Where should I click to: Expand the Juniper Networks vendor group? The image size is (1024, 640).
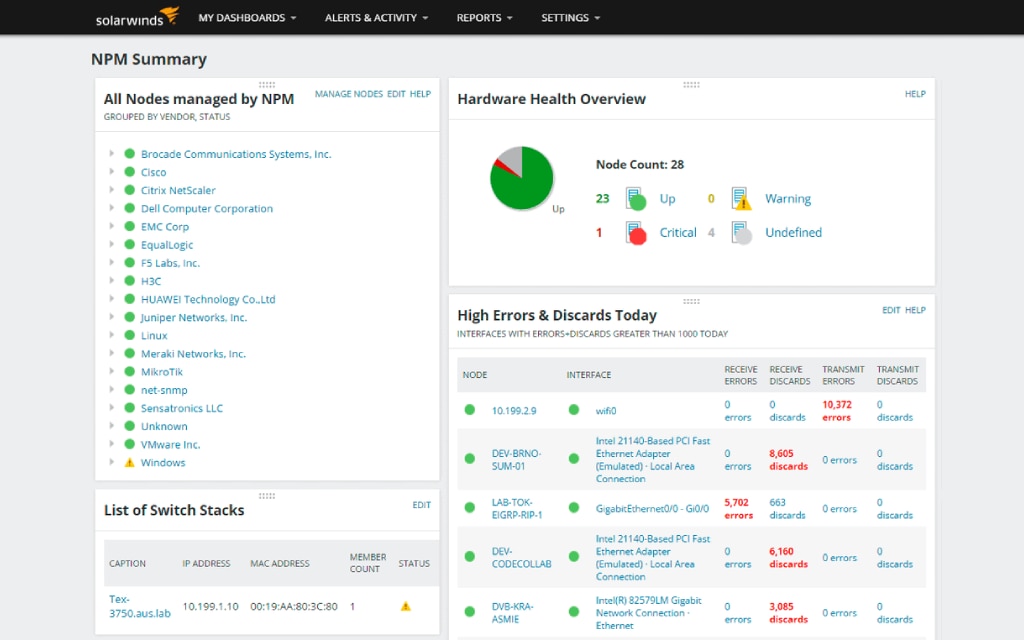[111, 317]
